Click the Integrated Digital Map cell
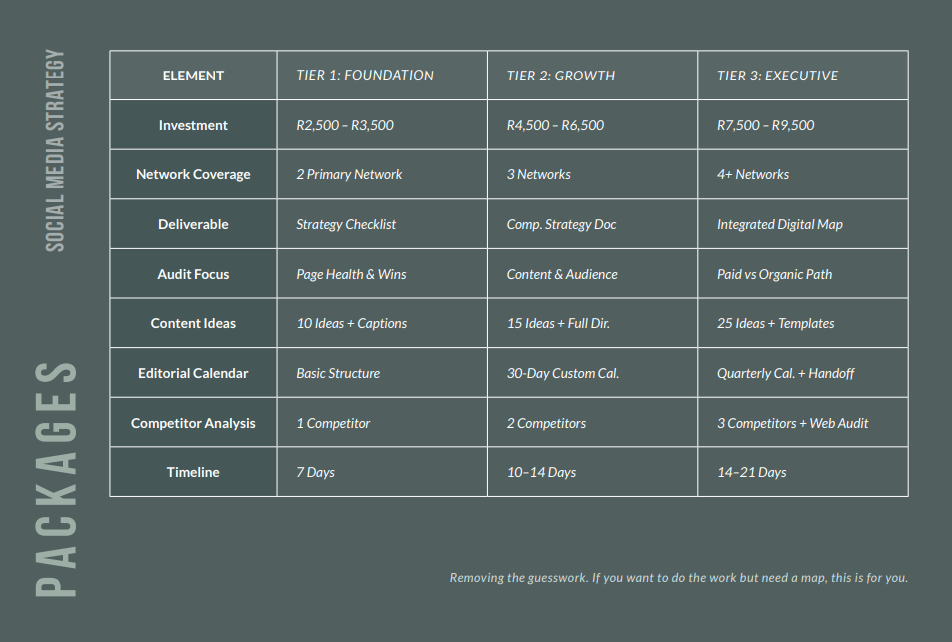Viewport: 952px width, 642px height. point(779,225)
